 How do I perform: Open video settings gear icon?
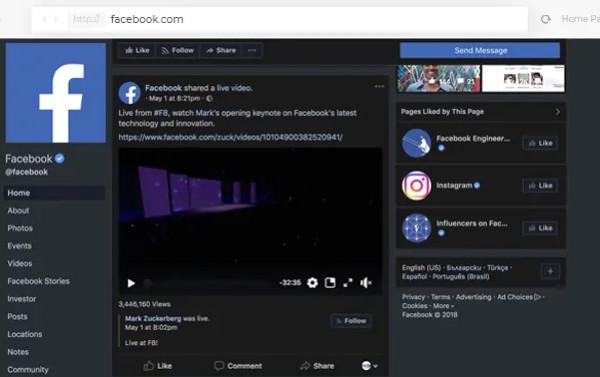coord(312,283)
